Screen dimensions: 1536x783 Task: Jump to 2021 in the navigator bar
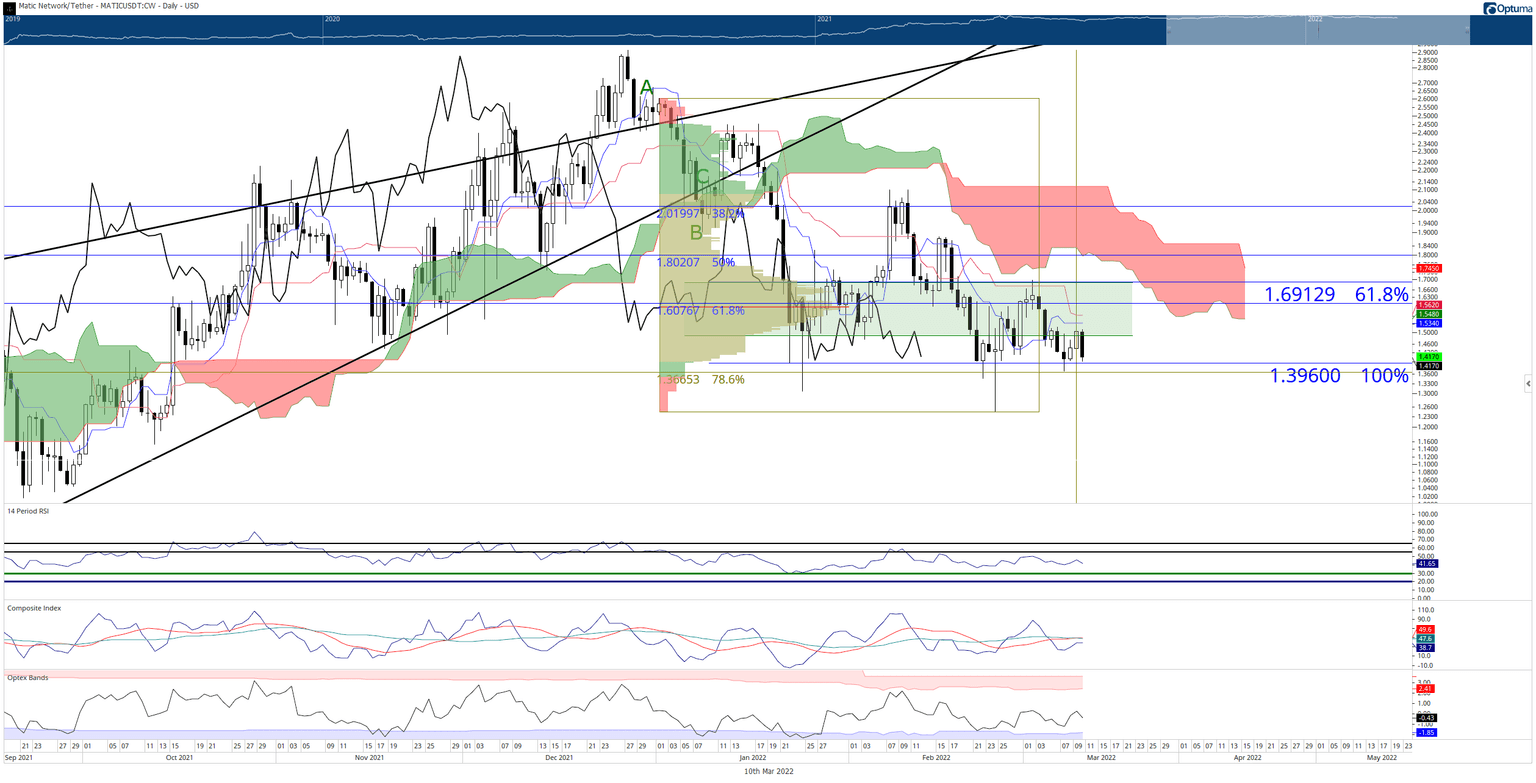point(826,19)
